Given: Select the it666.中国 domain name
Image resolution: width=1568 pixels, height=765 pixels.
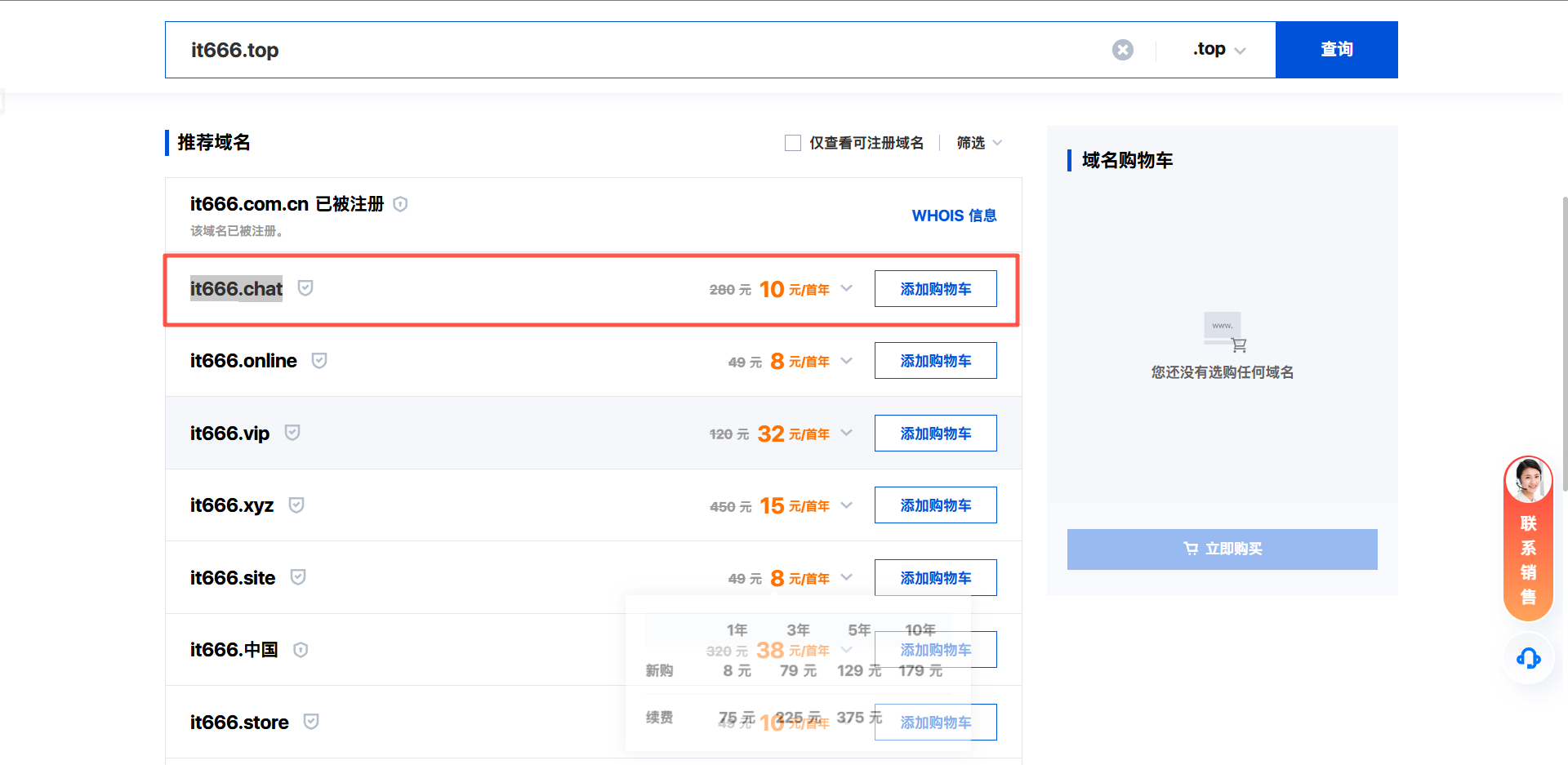Looking at the screenshot, I should 234,650.
